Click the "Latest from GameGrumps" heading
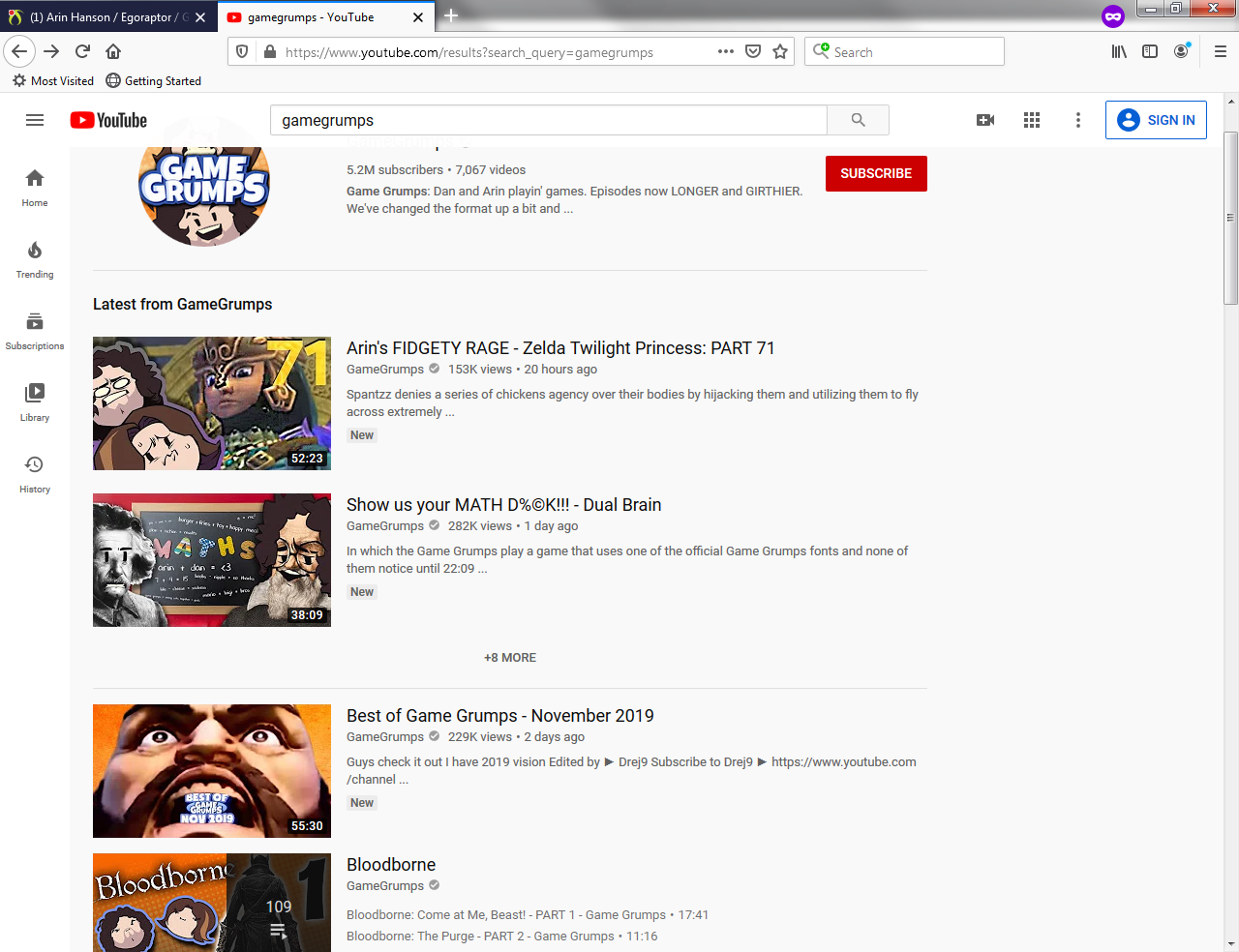 pyautogui.click(x=182, y=304)
